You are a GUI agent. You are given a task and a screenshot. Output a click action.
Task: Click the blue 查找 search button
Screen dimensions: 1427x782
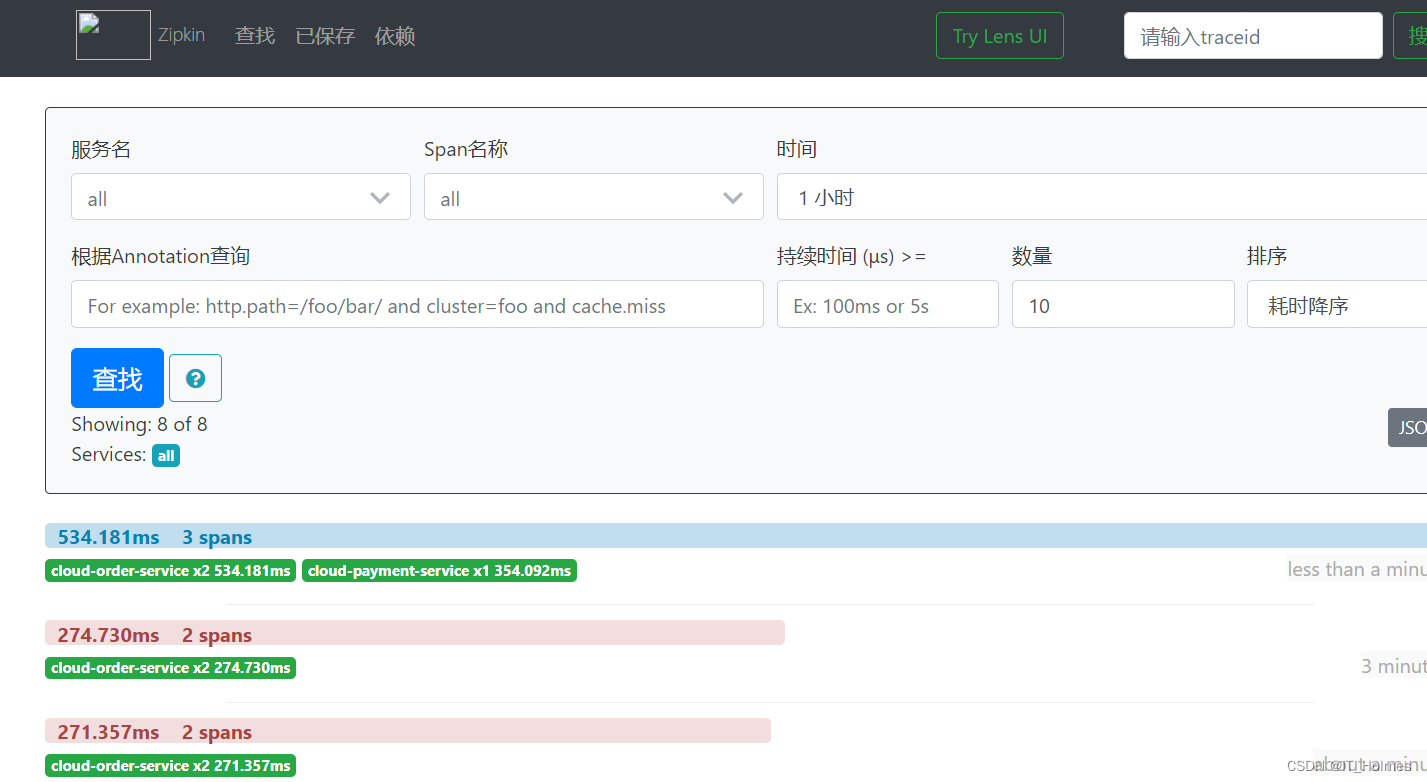[x=117, y=378]
